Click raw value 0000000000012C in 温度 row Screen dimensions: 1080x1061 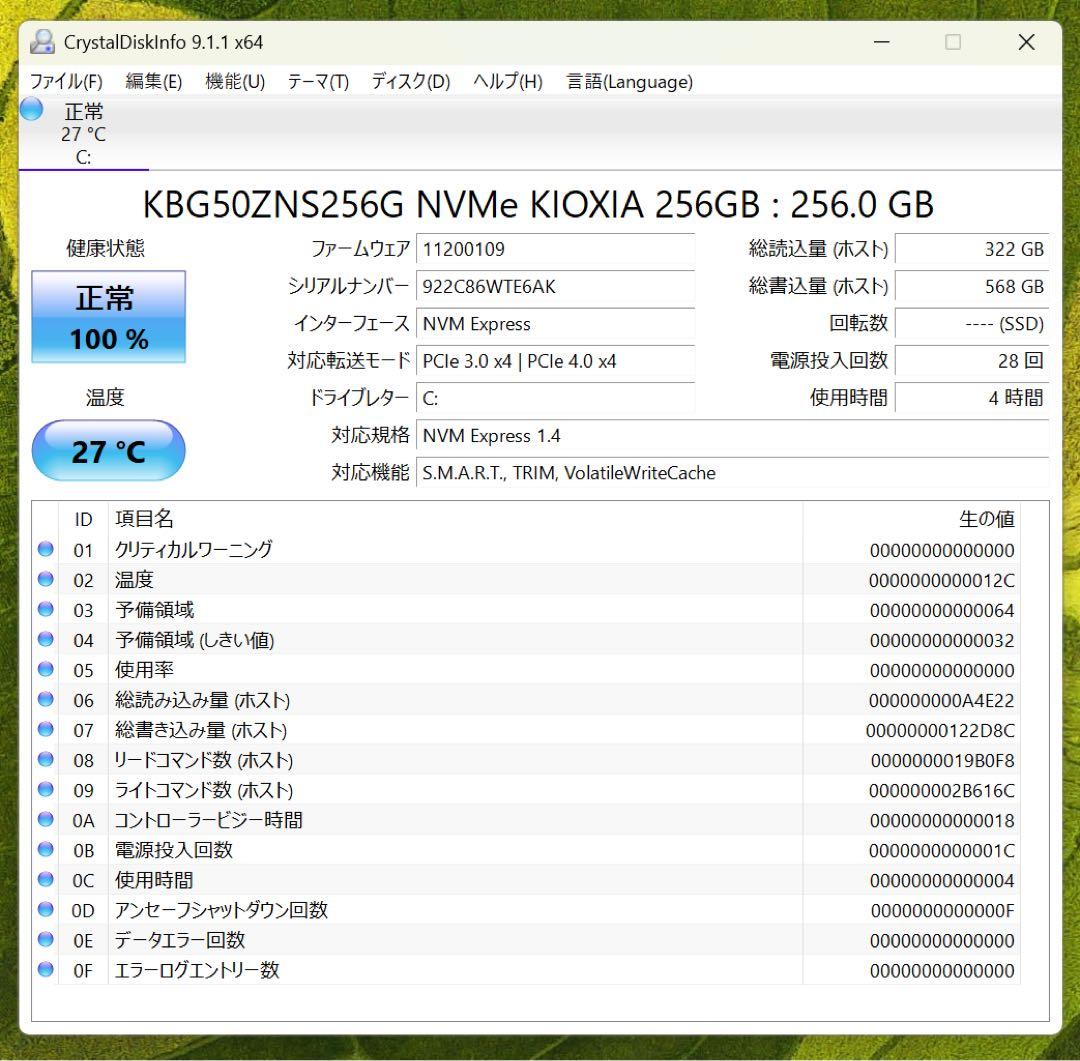pos(942,581)
